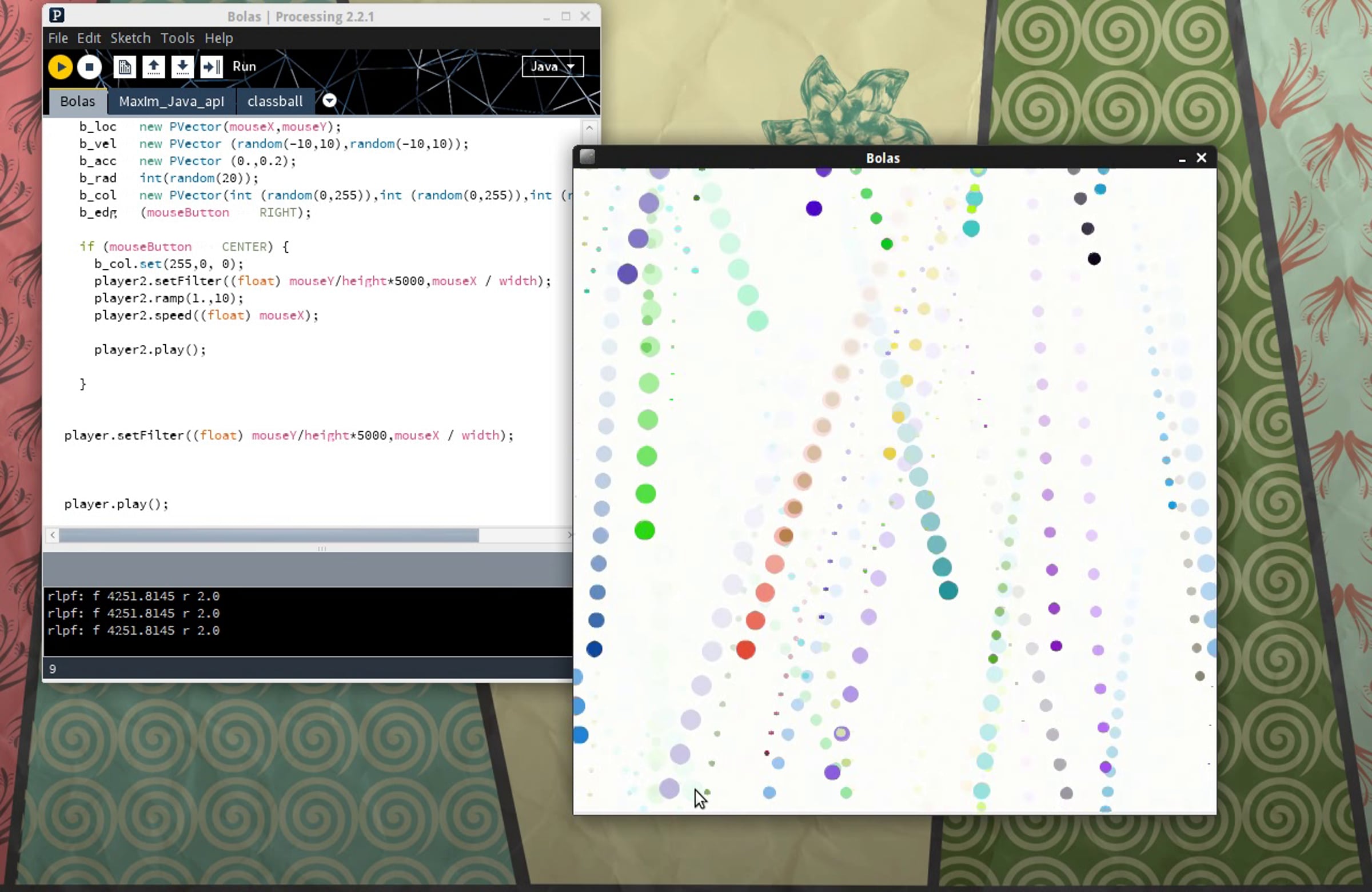Open the Help menu

pos(218,38)
